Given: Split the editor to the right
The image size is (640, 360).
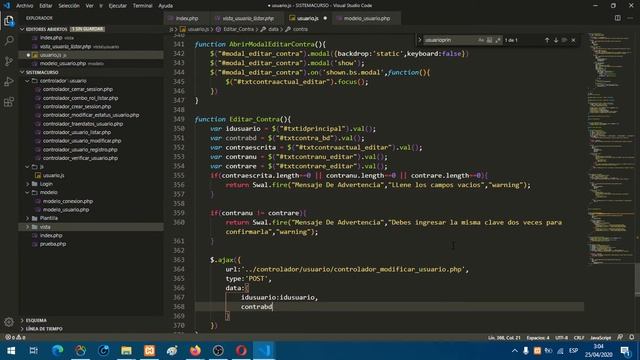Looking at the screenshot, I should pos(618,18).
